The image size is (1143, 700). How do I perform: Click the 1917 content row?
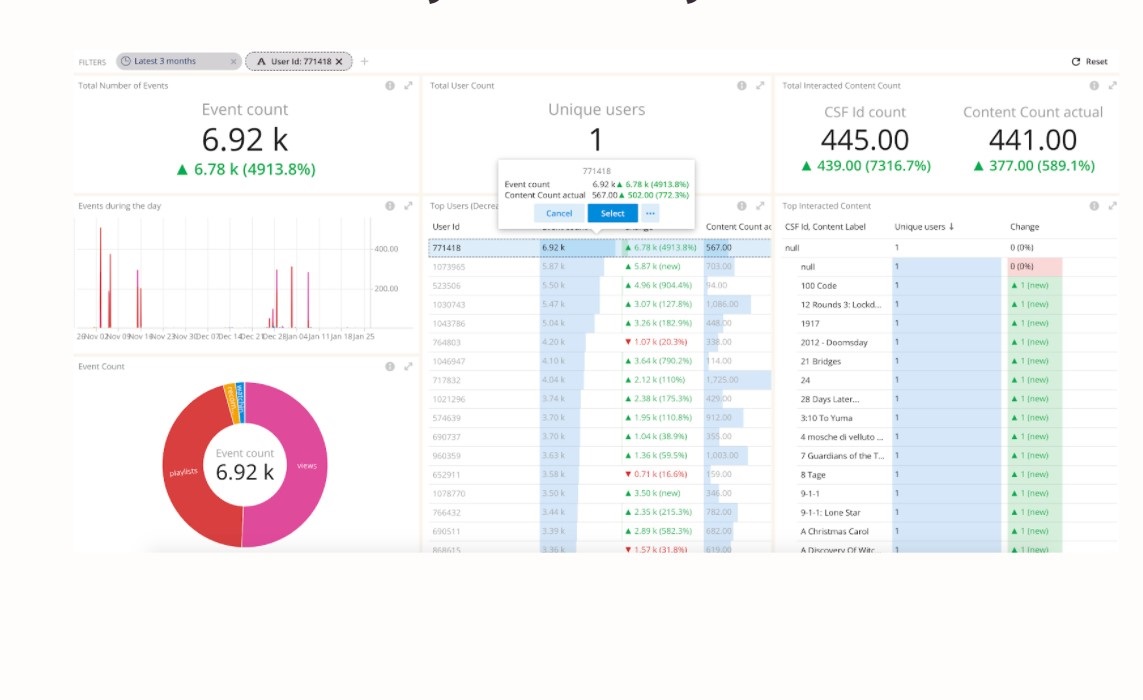[950, 324]
